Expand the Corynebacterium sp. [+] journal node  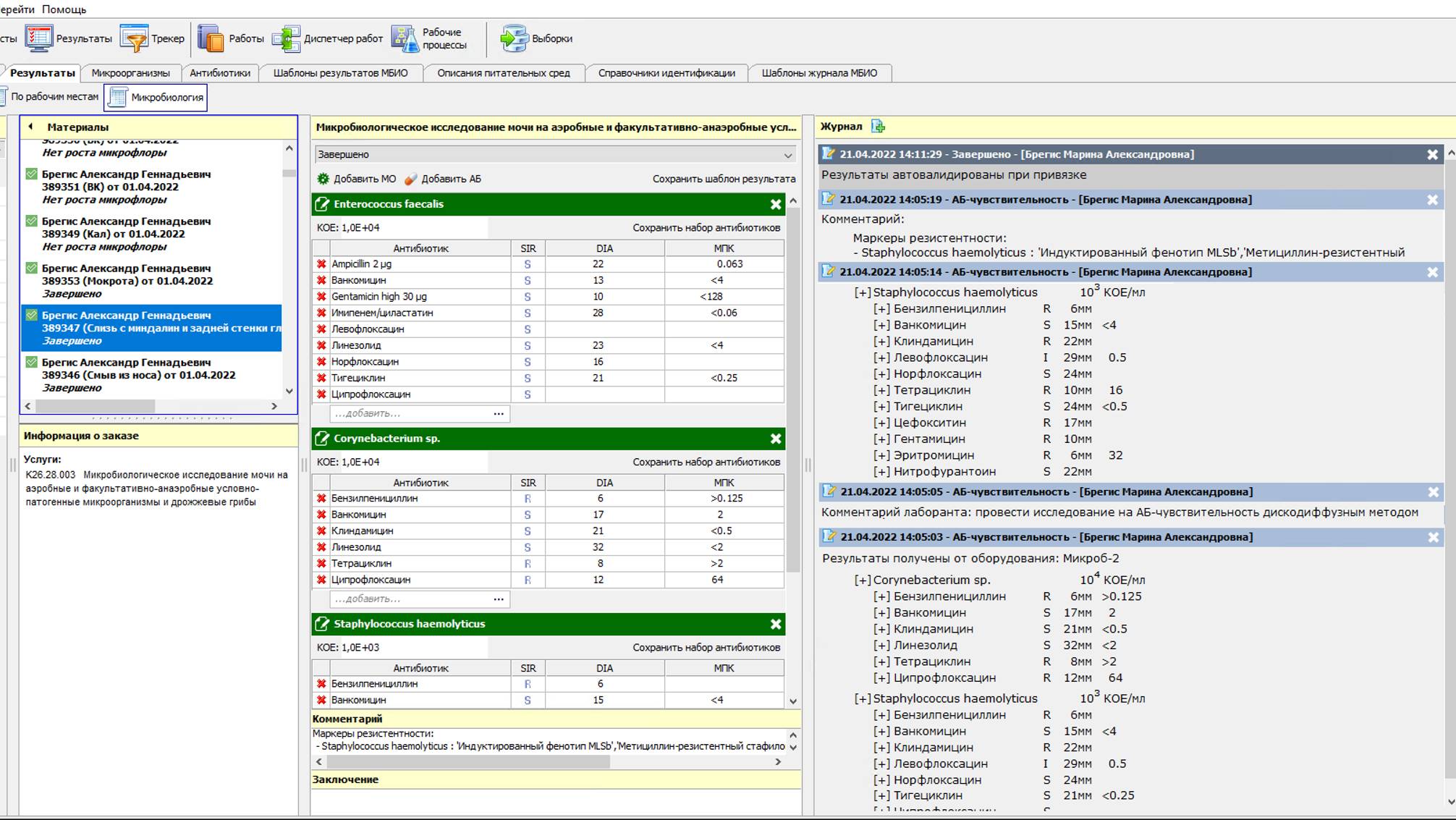862,580
